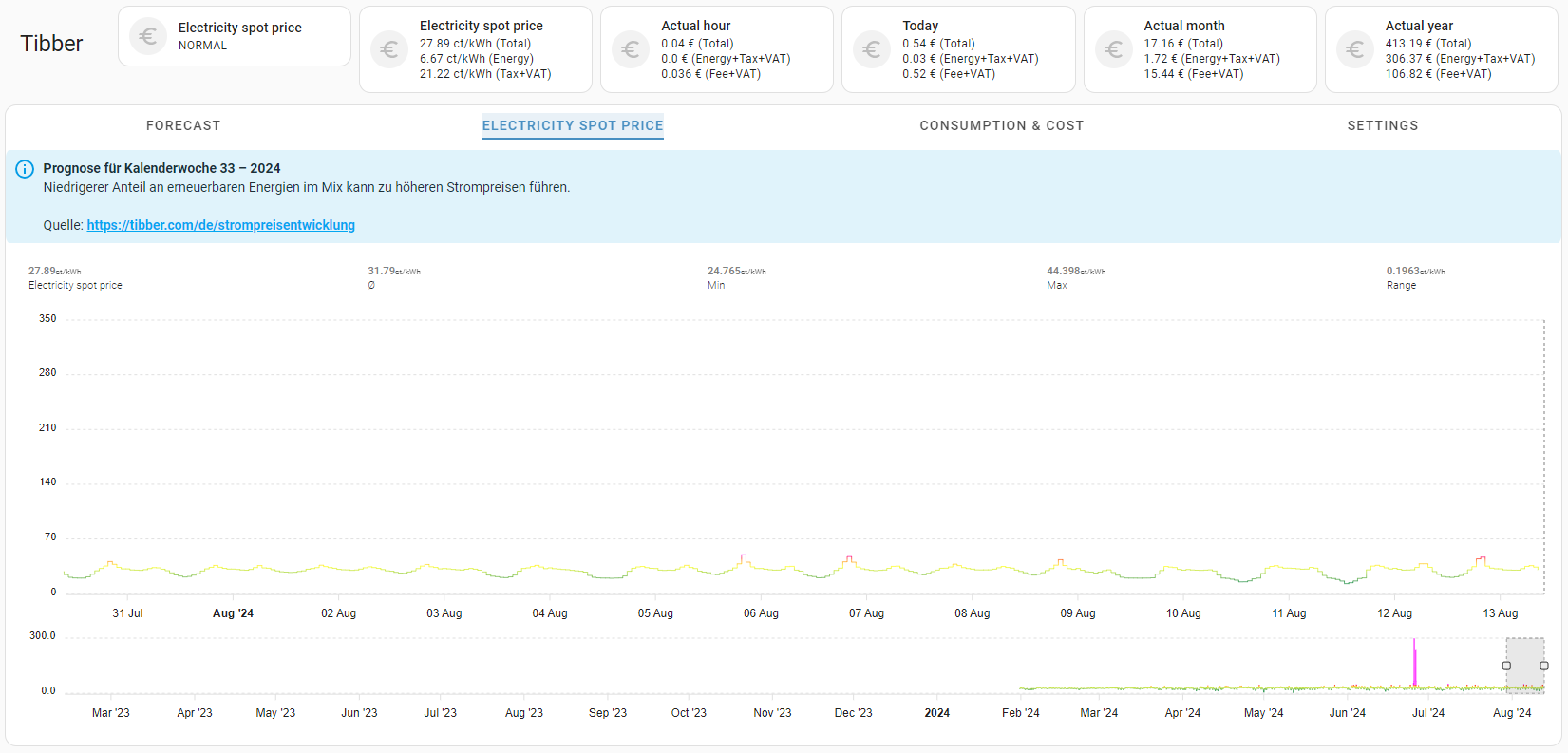Screen dimensions: 1568x753
Task: Click the 09 Aug axis label
Action: (1078, 613)
